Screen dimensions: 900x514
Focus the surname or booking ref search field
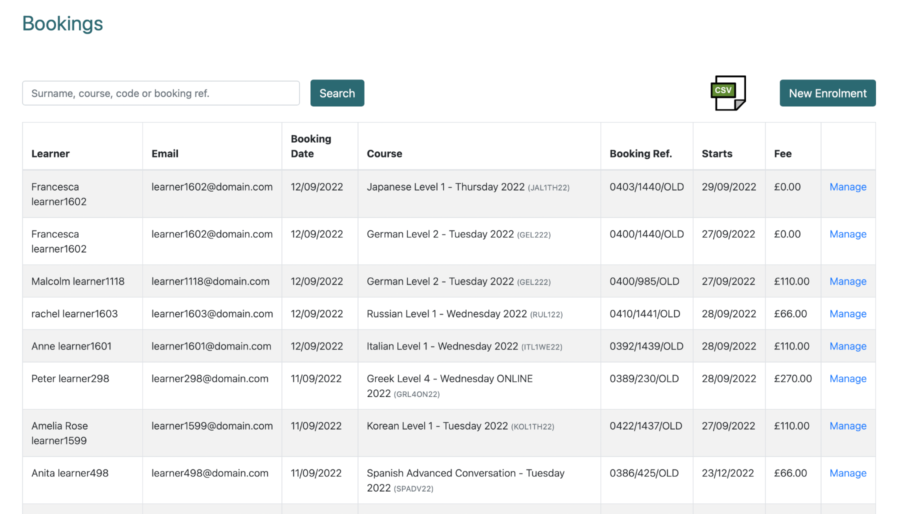[161, 93]
